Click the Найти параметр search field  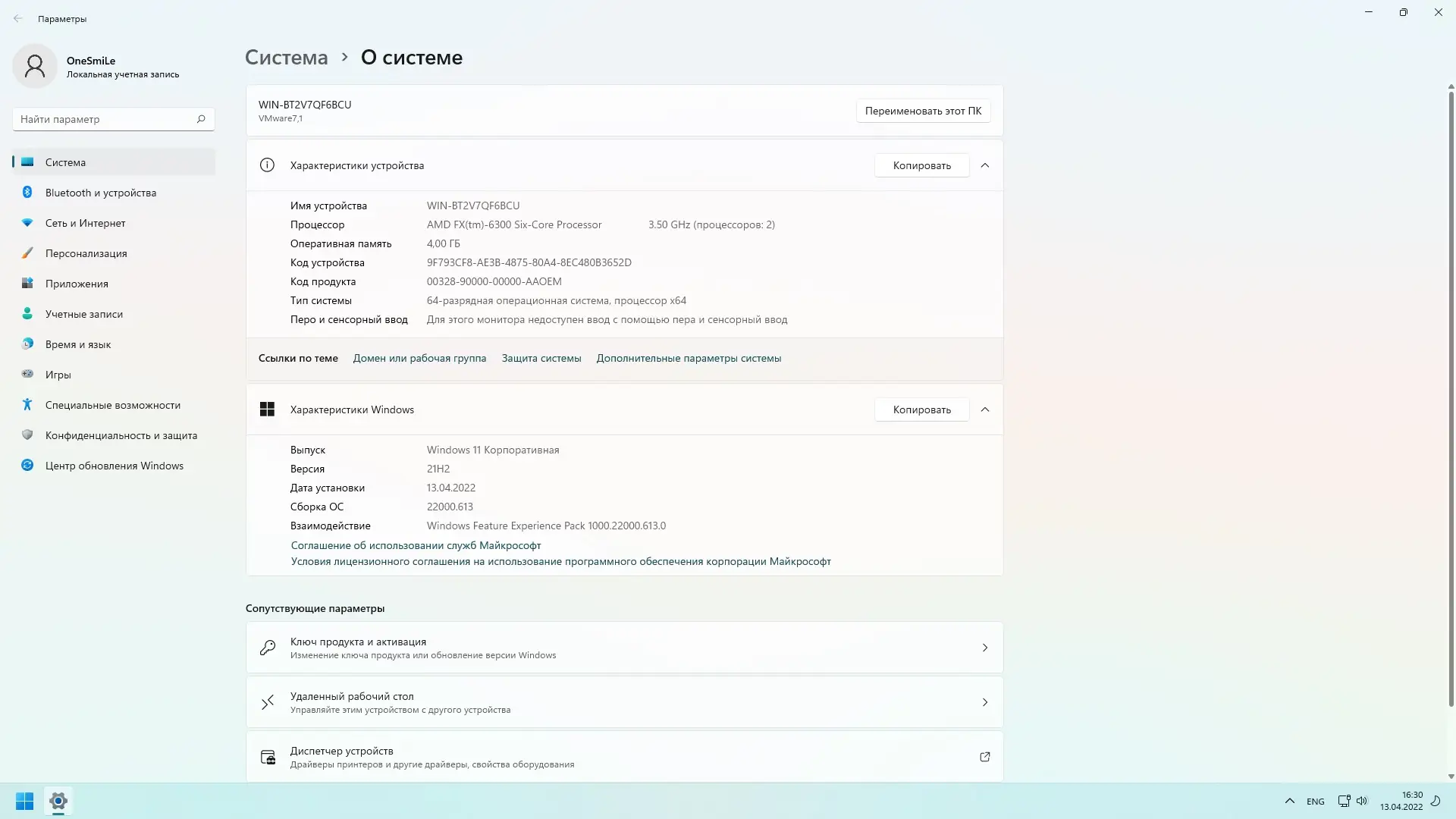[x=105, y=119]
